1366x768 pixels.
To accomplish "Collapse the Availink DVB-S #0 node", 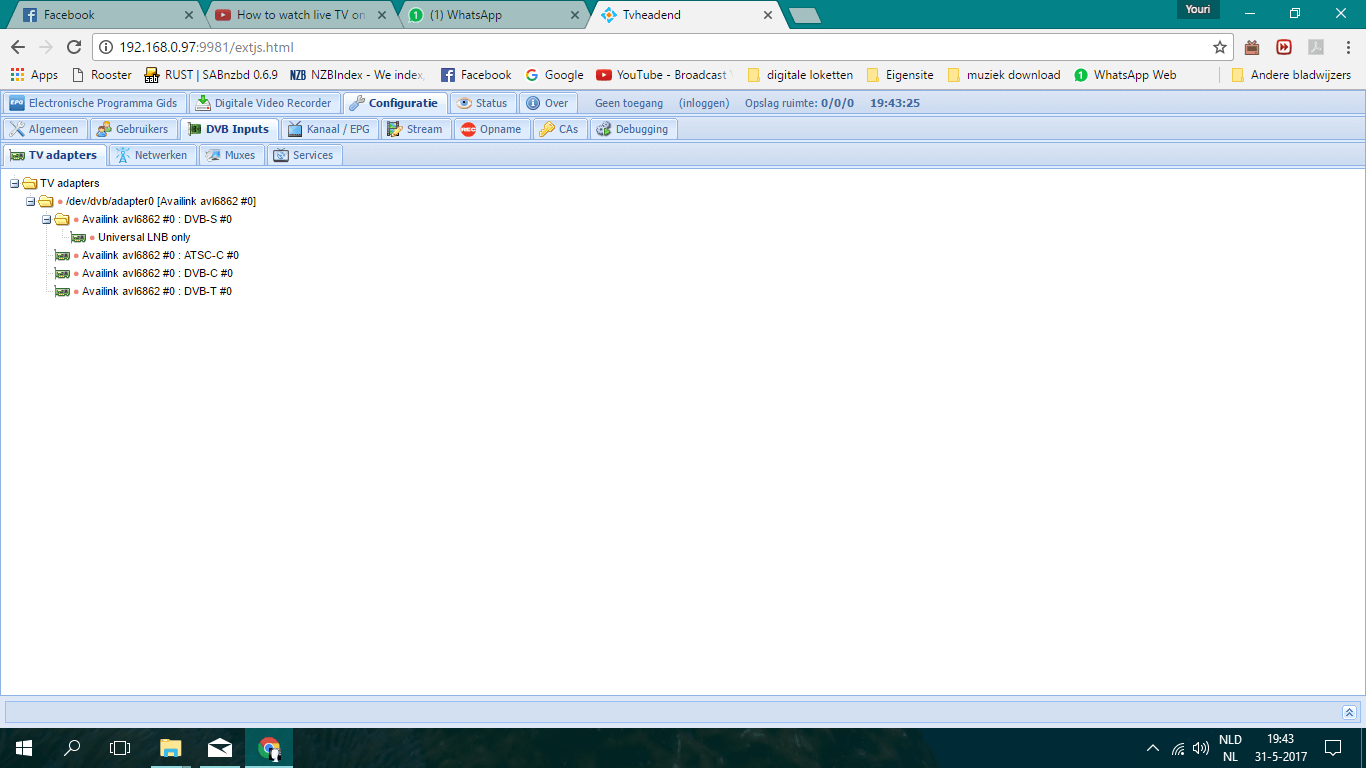I will [x=47, y=220].
